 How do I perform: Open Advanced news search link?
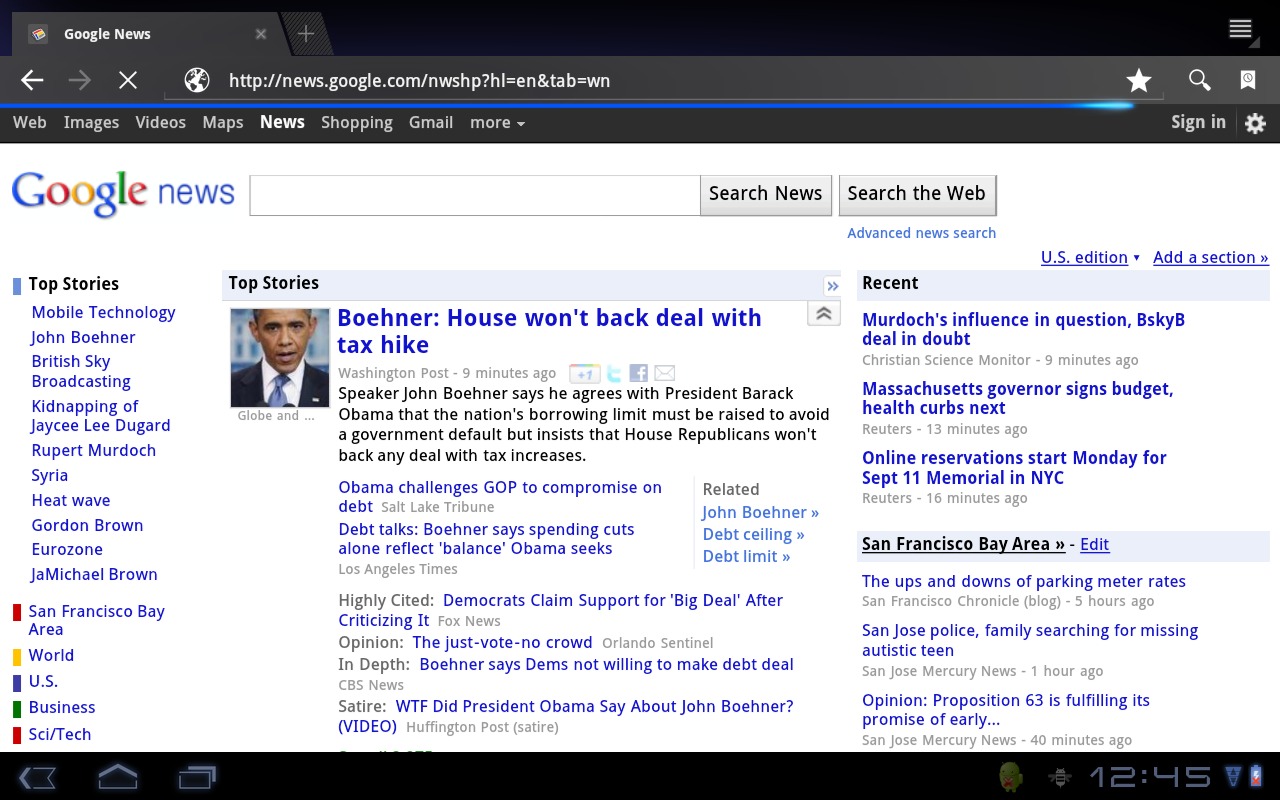(x=921, y=233)
